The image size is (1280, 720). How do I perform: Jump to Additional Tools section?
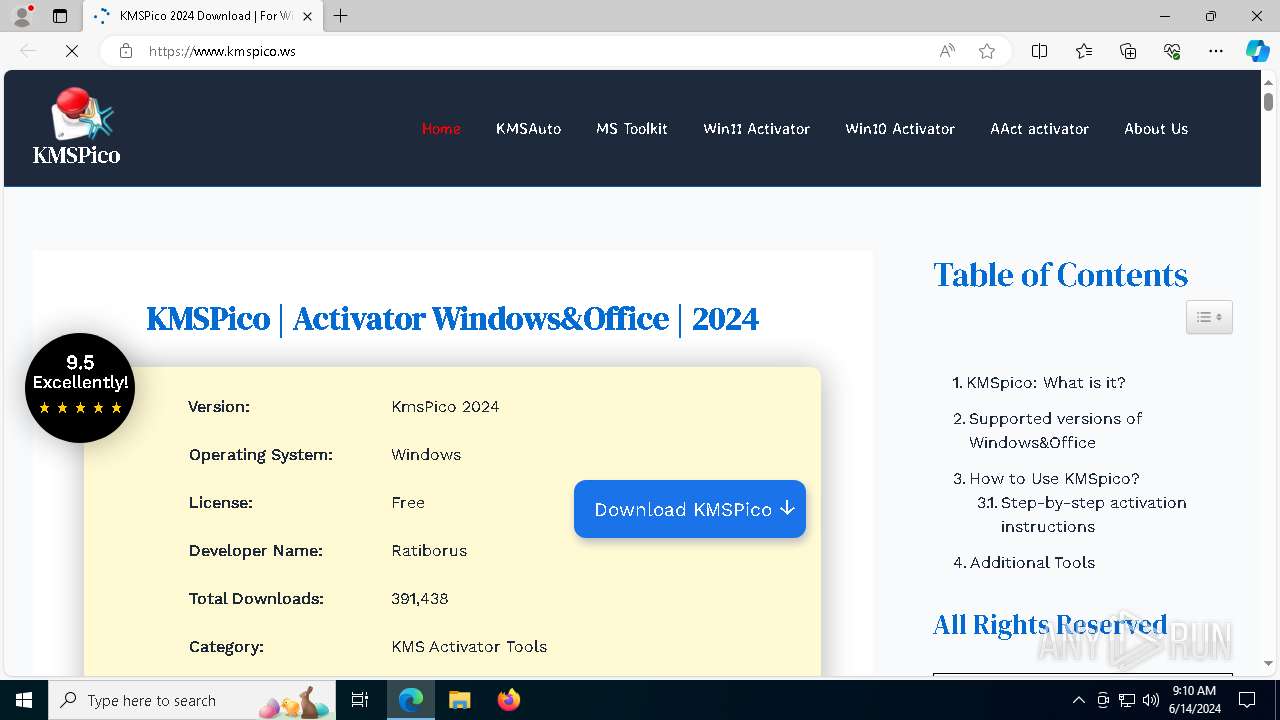click(1032, 562)
